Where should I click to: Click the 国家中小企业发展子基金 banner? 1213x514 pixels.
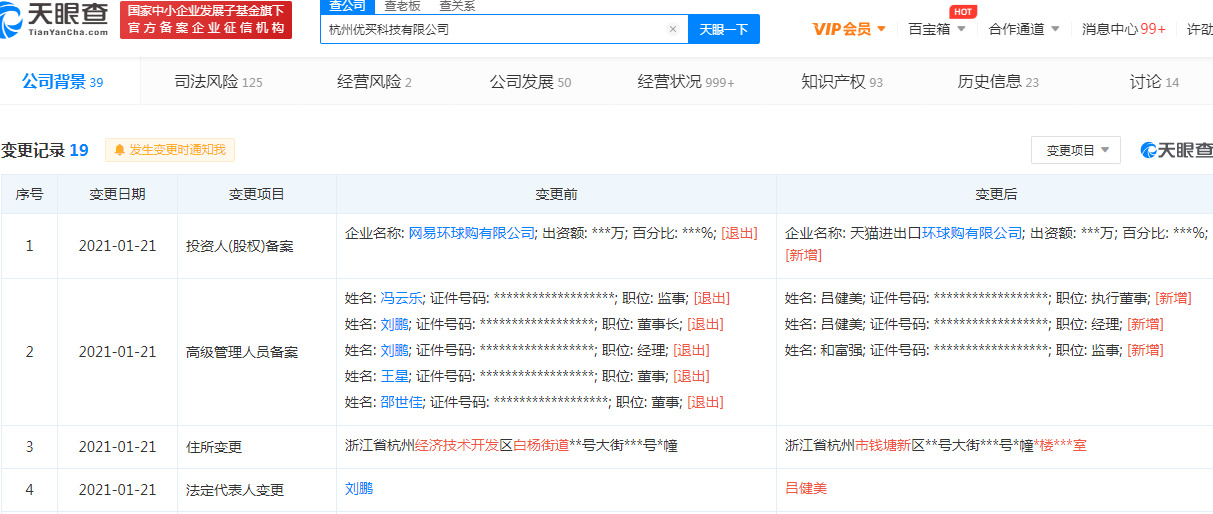tap(206, 20)
